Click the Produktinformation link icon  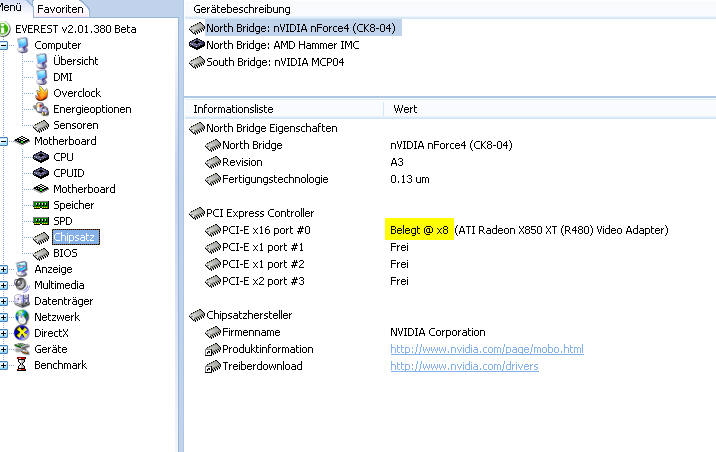(x=213, y=350)
